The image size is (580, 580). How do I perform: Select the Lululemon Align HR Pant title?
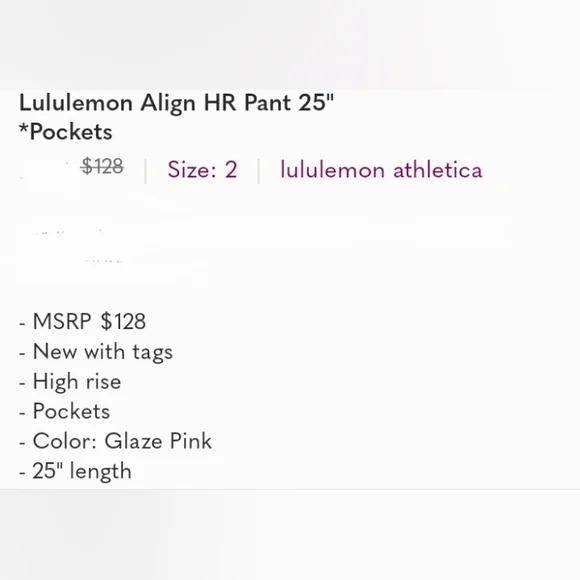[x=176, y=103]
